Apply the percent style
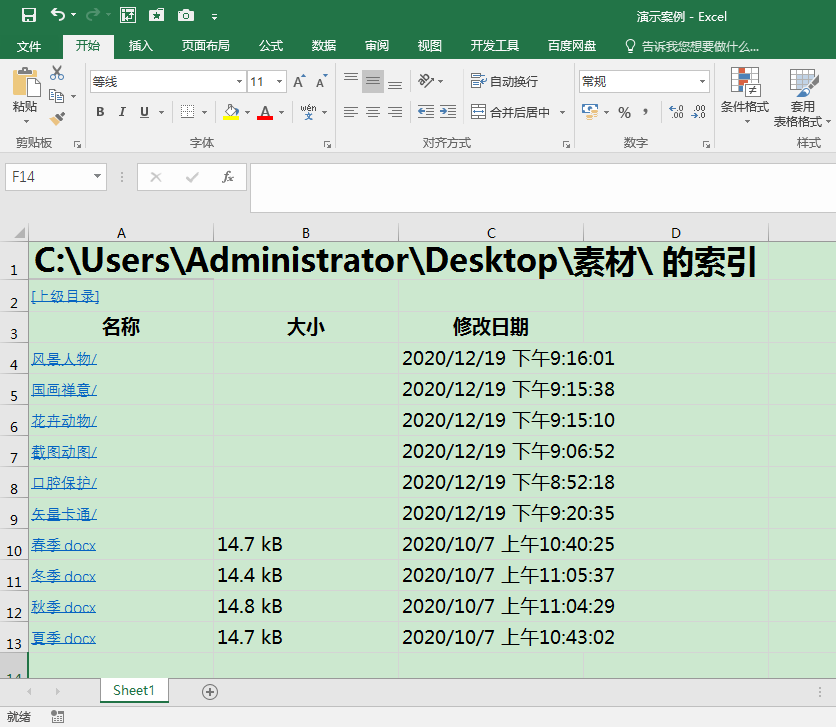The width and height of the screenshot is (836, 727). pos(624,112)
